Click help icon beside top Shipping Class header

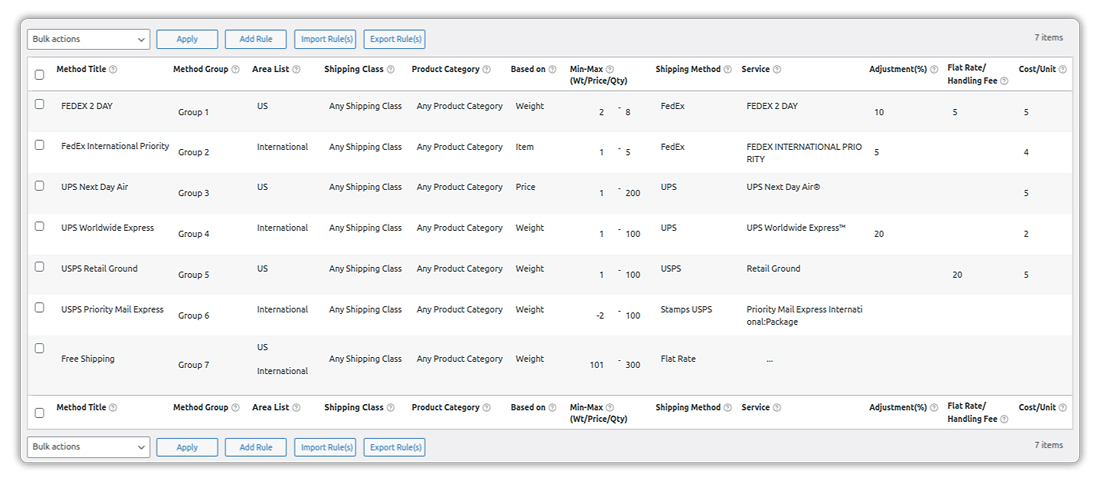click(x=391, y=70)
